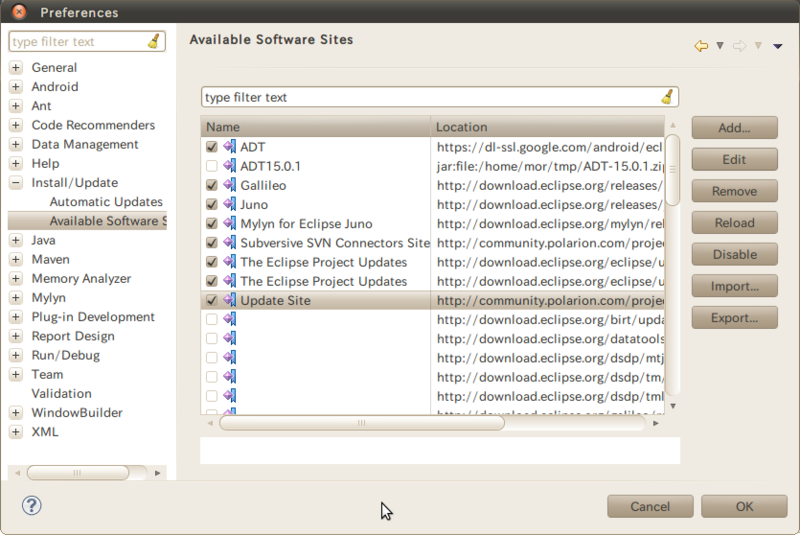Open the back history dropdown arrow
The image size is (800, 535).
(720, 46)
